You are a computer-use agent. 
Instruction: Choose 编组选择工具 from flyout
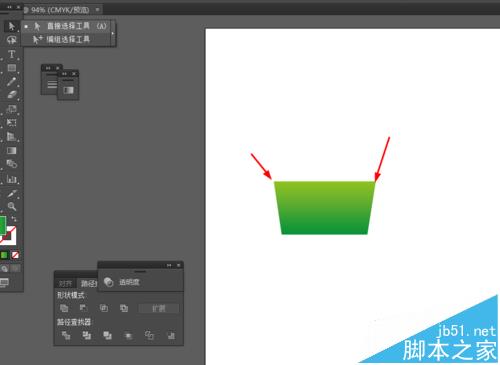click(x=66, y=40)
